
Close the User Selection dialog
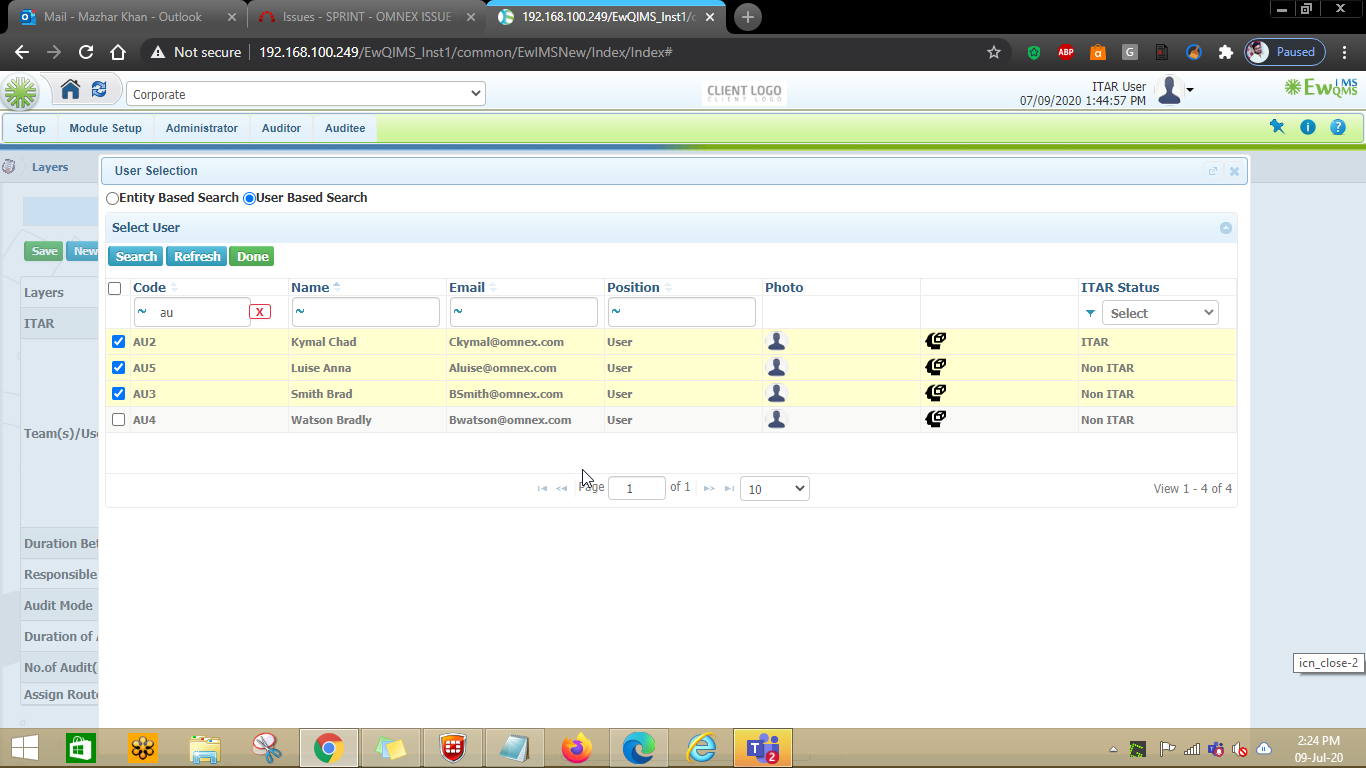(1234, 171)
